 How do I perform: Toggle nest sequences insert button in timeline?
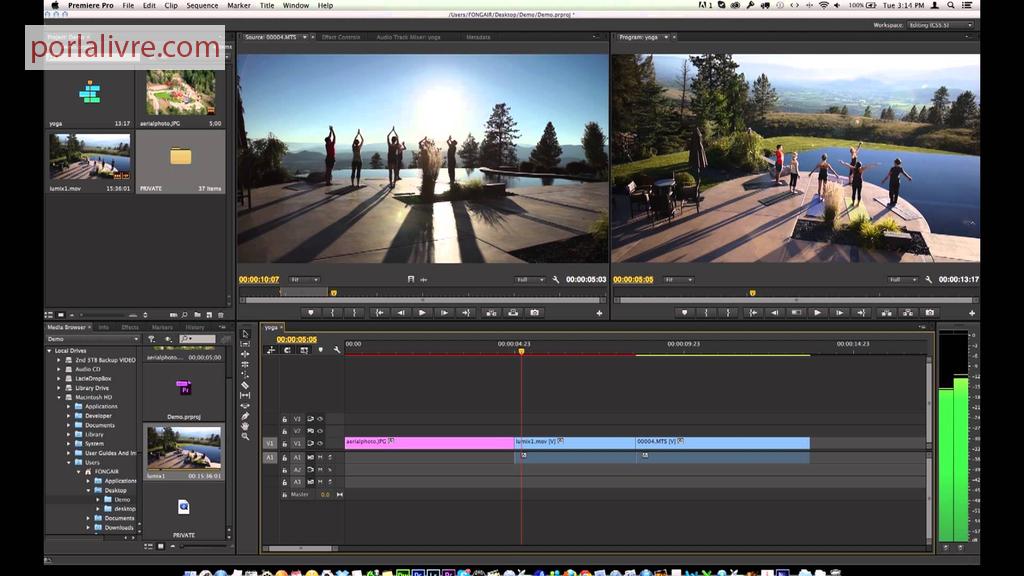pos(271,351)
